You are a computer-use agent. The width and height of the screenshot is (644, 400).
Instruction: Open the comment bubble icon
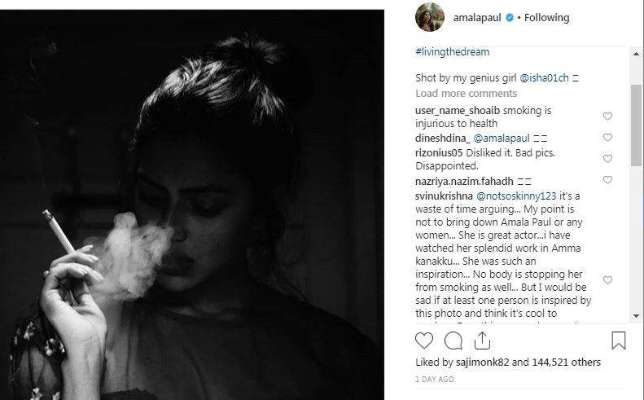click(453, 340)
